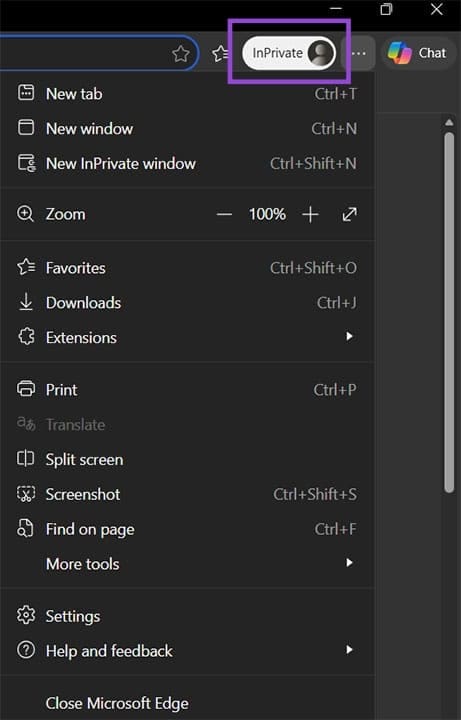This screenshot has width=461, height=720.
Task: Open Settings in the menu
Action: click(x=186, y=616)
